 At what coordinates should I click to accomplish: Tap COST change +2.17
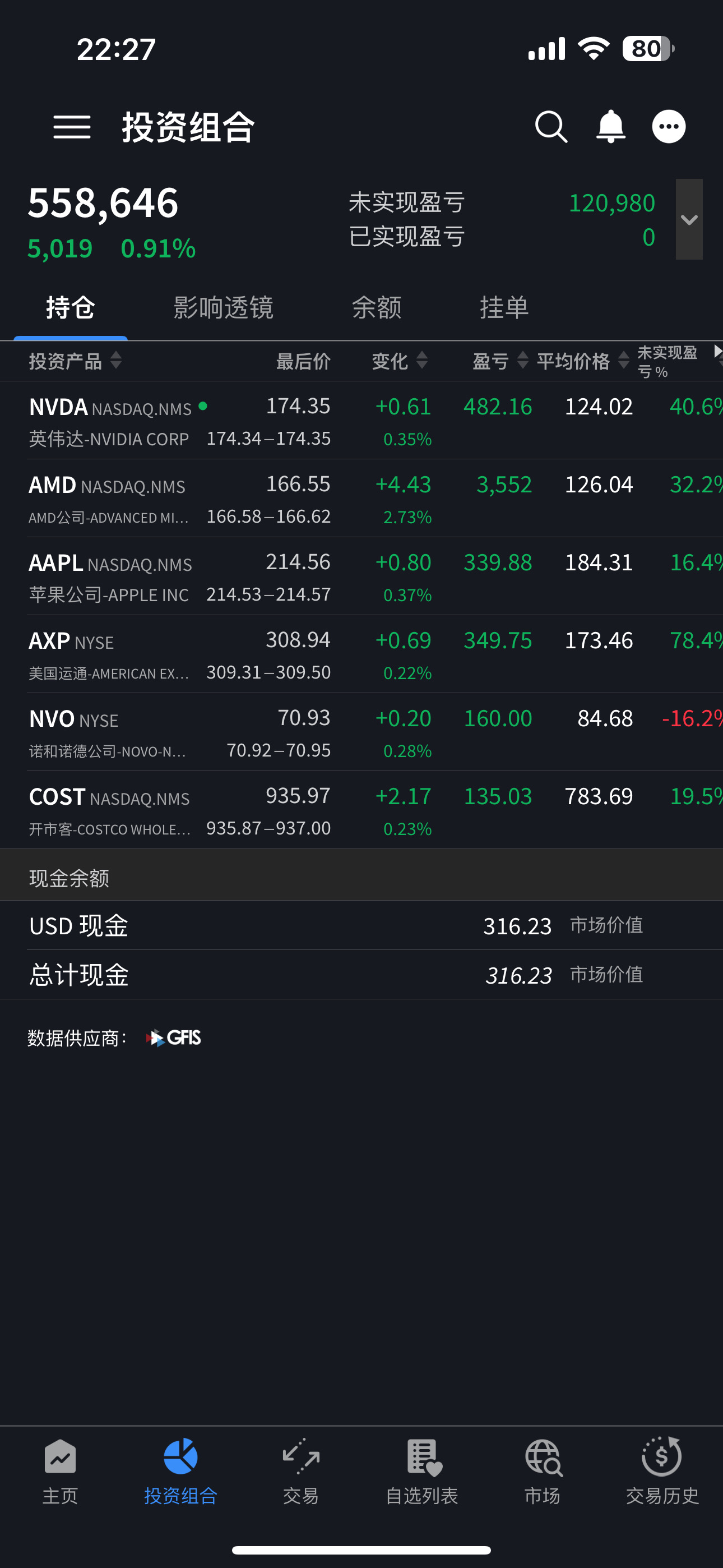pyautogui.click(x=403, y=796)
